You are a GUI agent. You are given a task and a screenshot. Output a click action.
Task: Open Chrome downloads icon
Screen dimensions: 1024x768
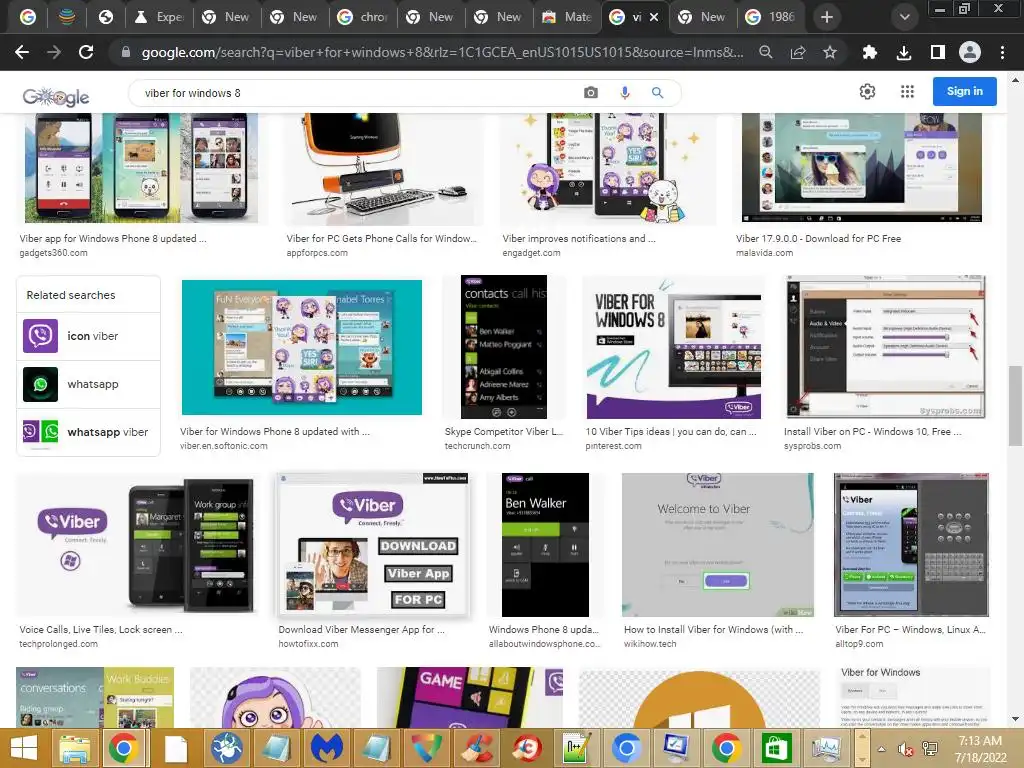coord(903,52)
